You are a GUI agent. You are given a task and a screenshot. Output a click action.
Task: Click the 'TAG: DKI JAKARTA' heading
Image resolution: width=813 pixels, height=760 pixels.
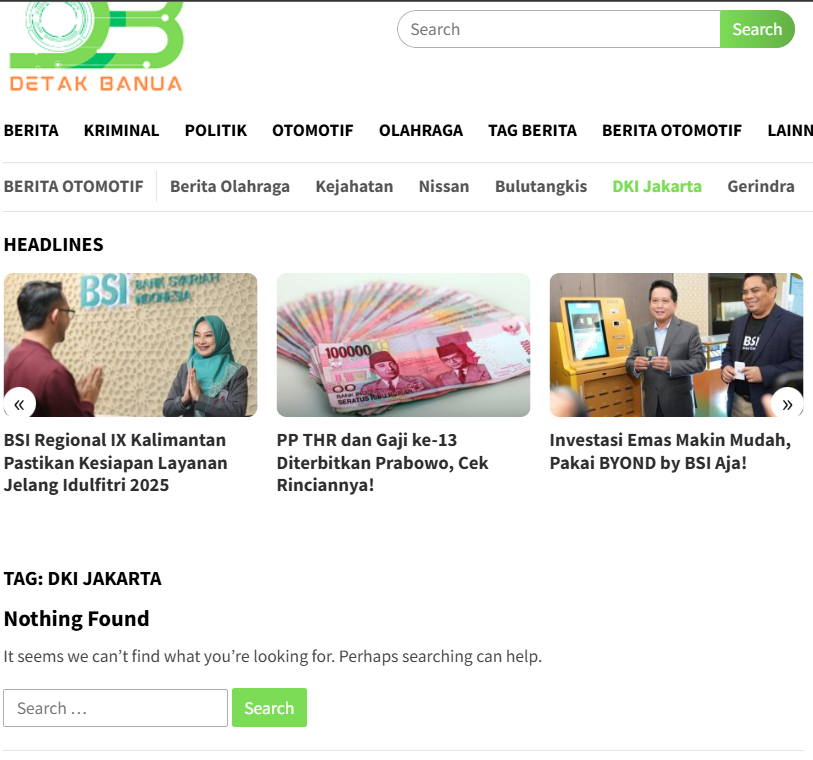[x=82, y=579]
